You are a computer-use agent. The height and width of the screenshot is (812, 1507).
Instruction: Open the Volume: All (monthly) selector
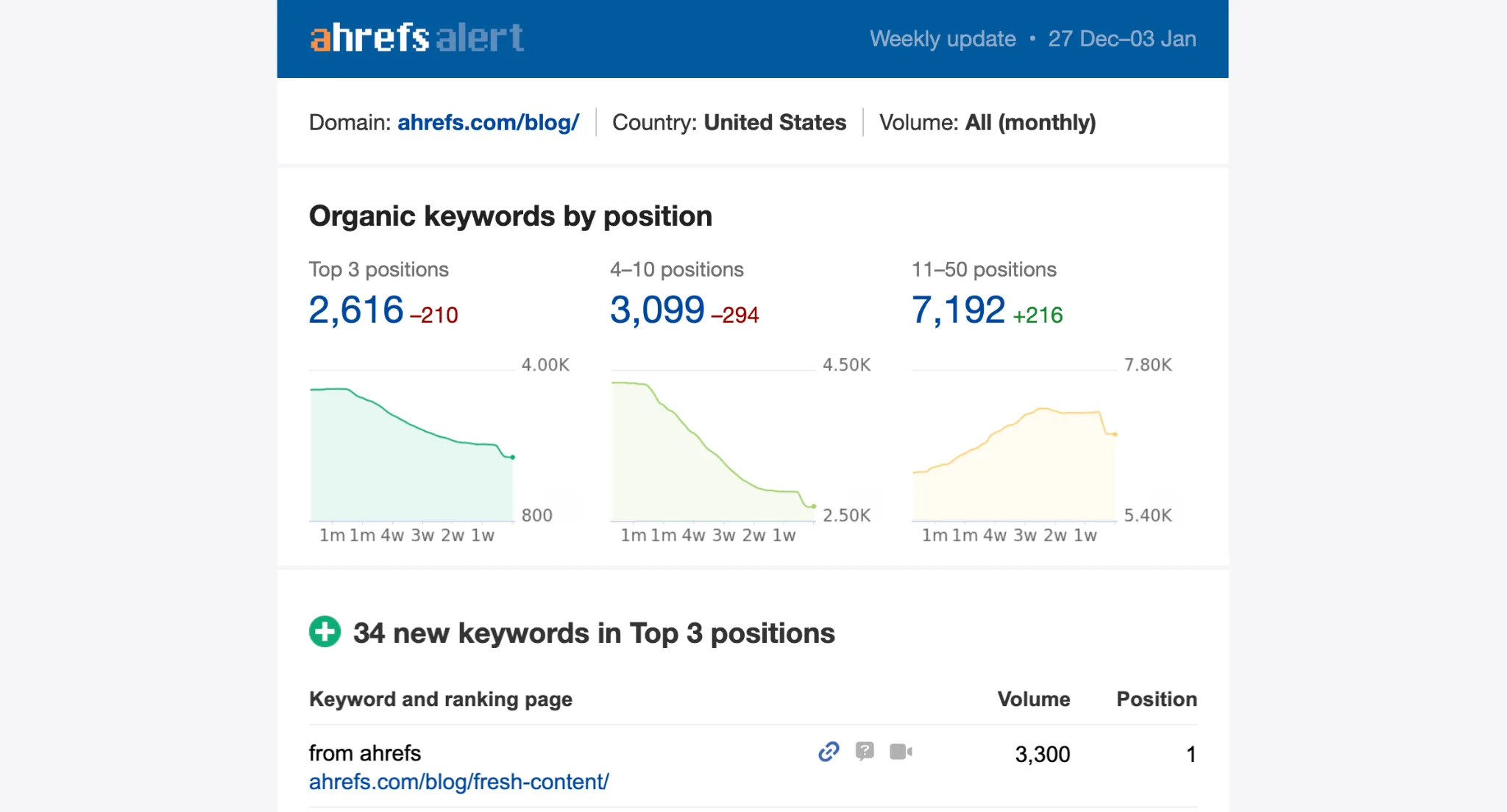click(x=988, y=123)
